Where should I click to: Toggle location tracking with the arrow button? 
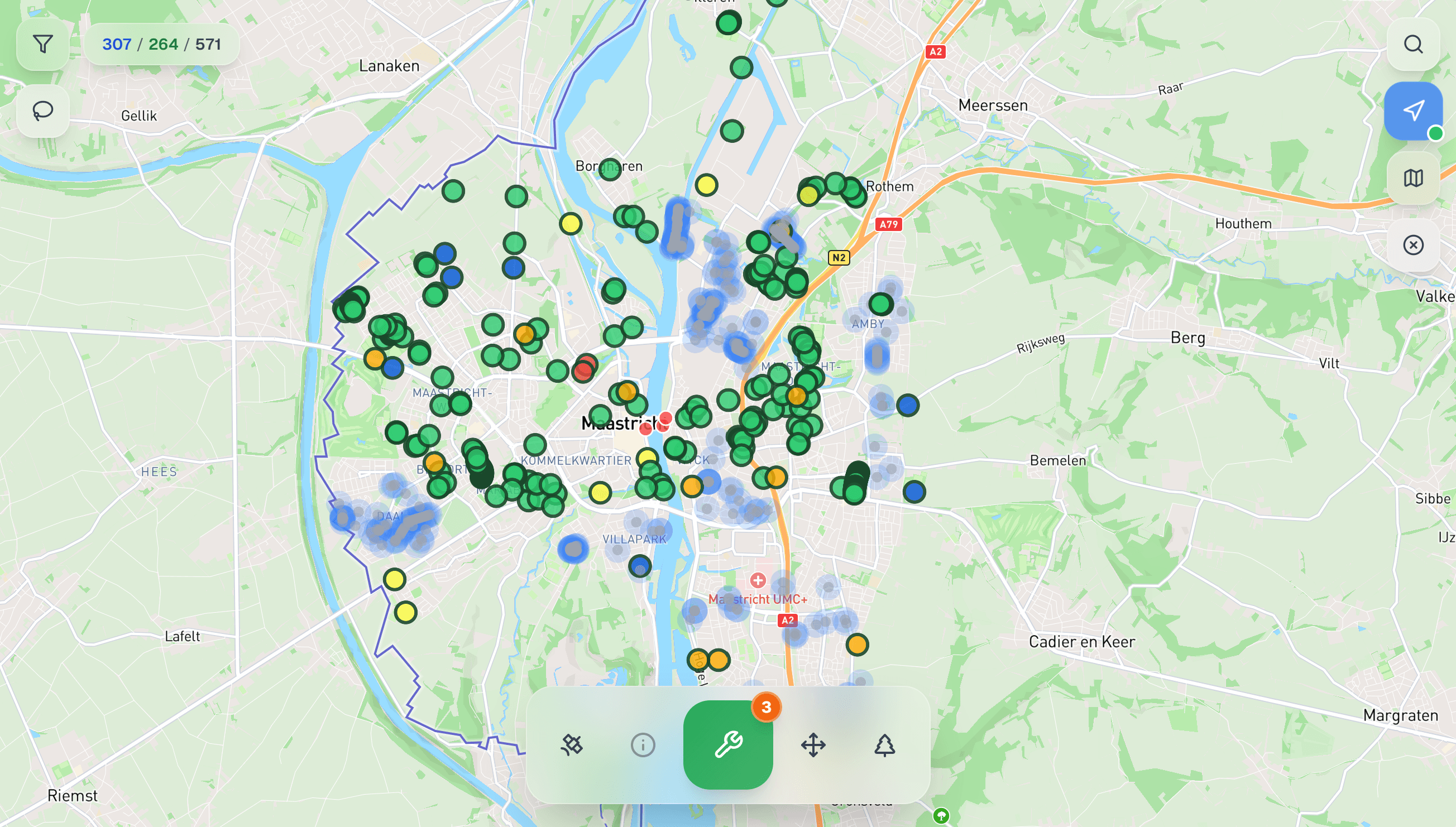(x=1414, y=110)
